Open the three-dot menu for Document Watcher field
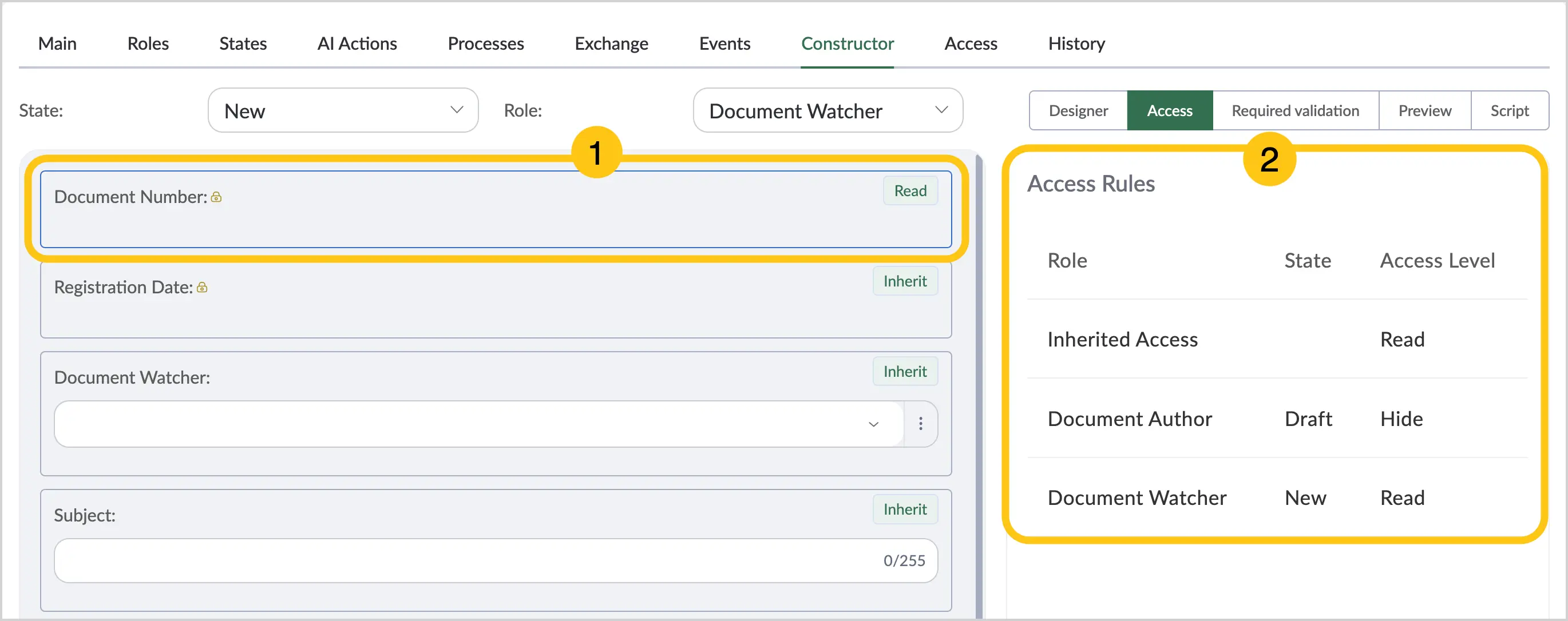The image size is (1568, 621). click(920, 423)
